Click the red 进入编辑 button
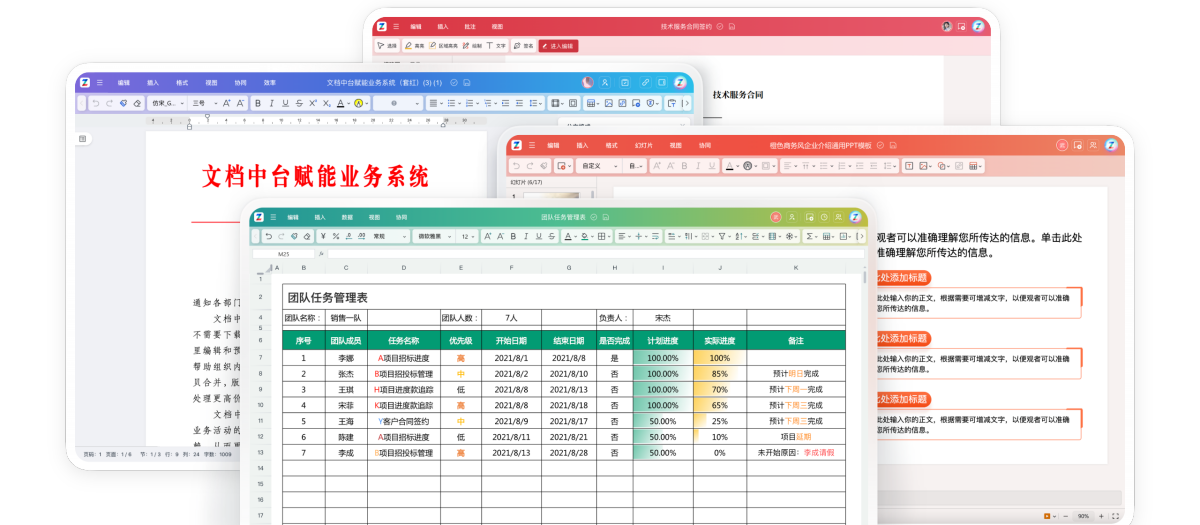 (x=557, y=46)
